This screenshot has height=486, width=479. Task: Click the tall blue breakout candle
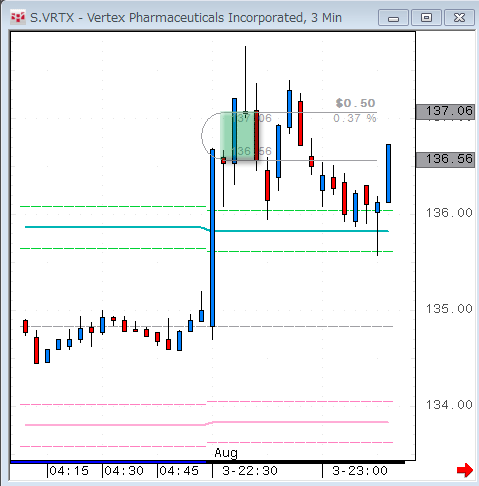[x=212, y=238]
